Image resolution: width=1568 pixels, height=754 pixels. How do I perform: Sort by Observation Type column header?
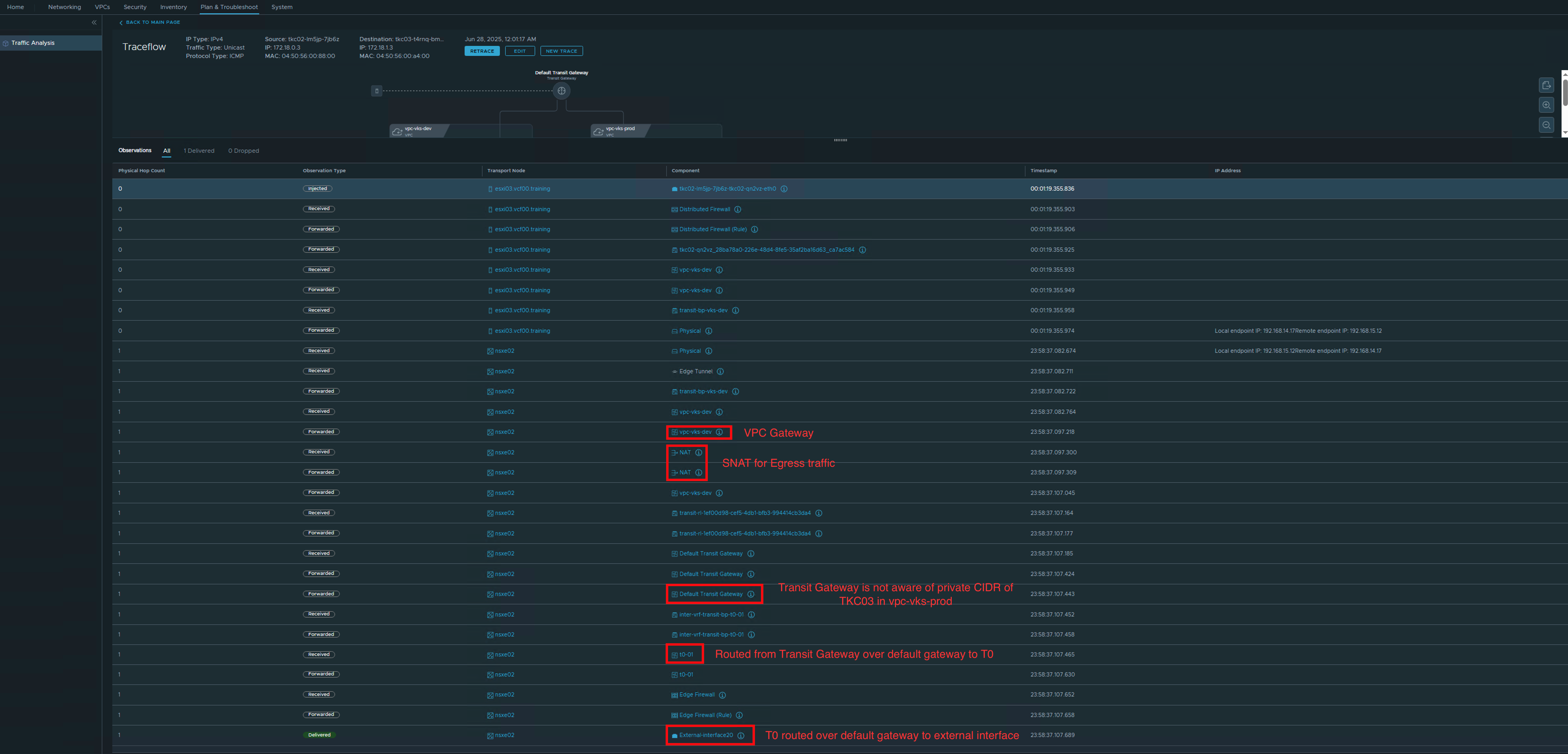(324, 171)
